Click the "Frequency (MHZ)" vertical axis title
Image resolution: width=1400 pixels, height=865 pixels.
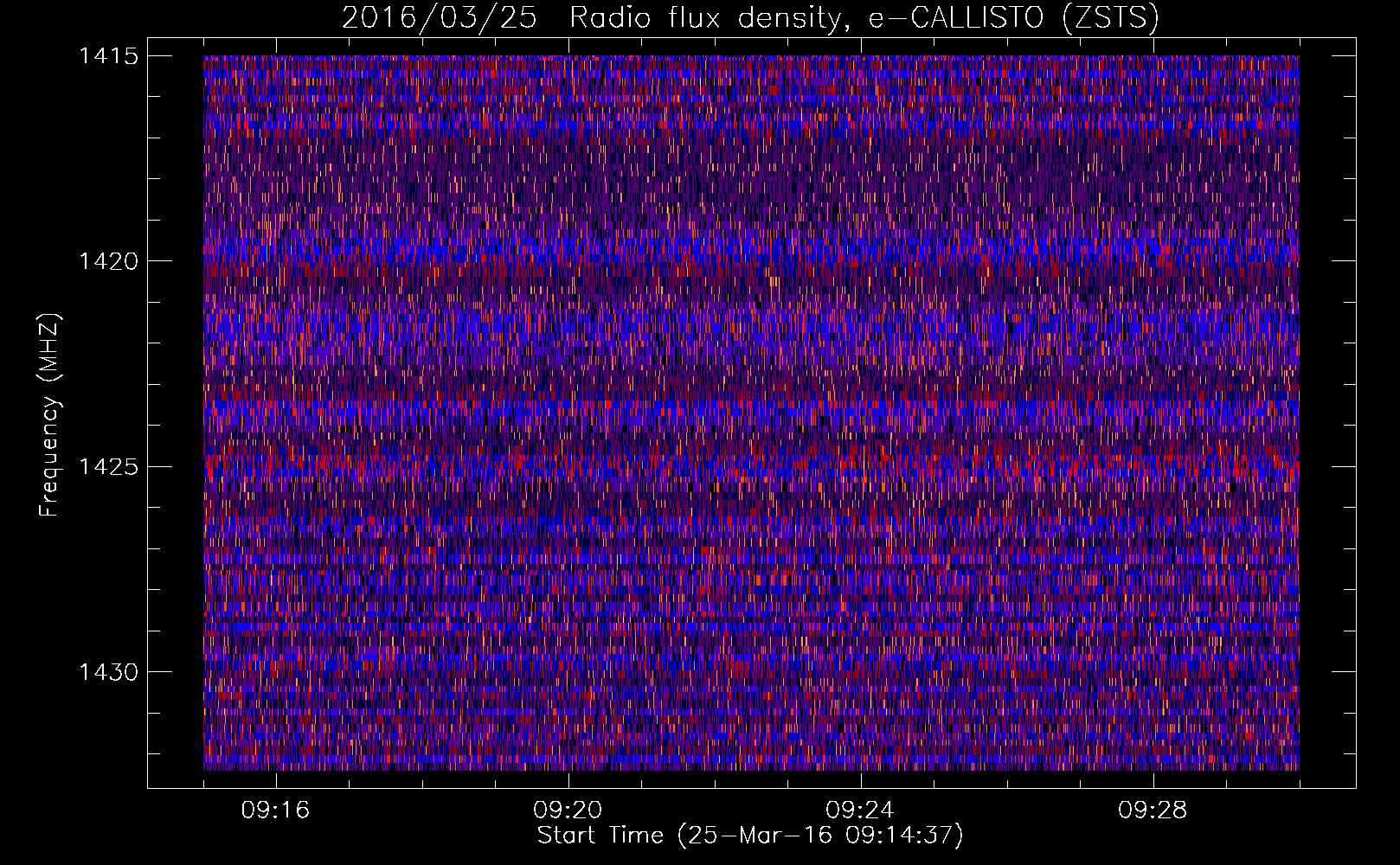(x=50, y=414)
